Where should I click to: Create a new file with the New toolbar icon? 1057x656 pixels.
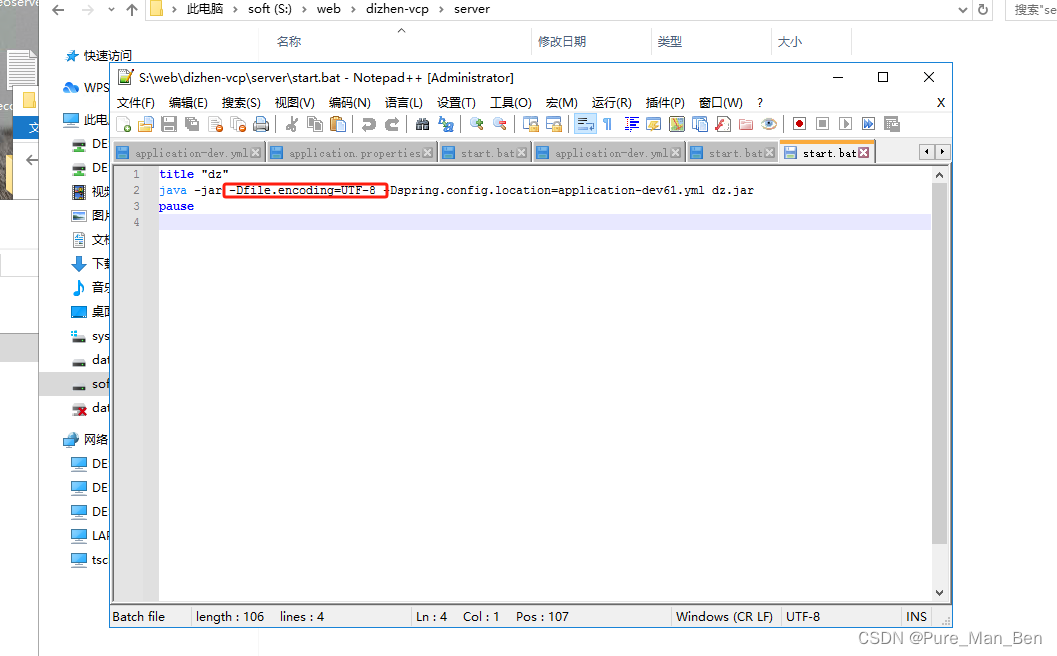click(x=123, y=124)
